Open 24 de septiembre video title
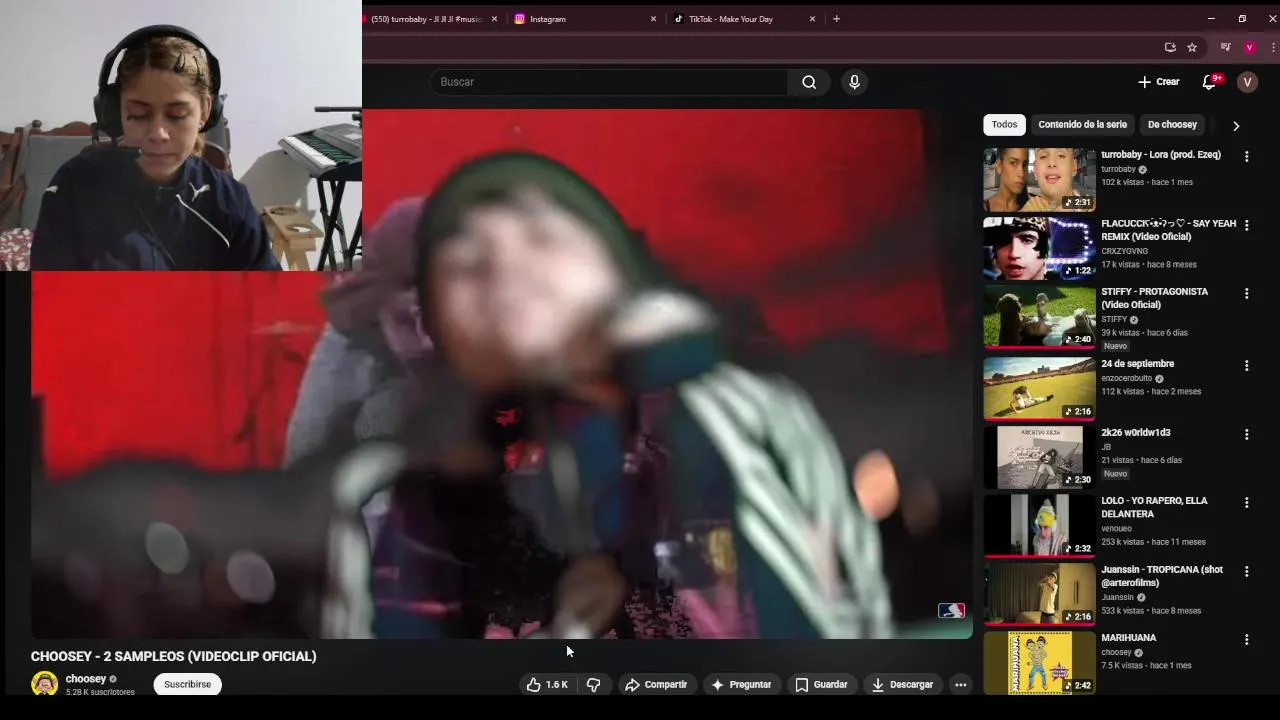This screenshot has height=720, width=1280. click(1138, 364)
